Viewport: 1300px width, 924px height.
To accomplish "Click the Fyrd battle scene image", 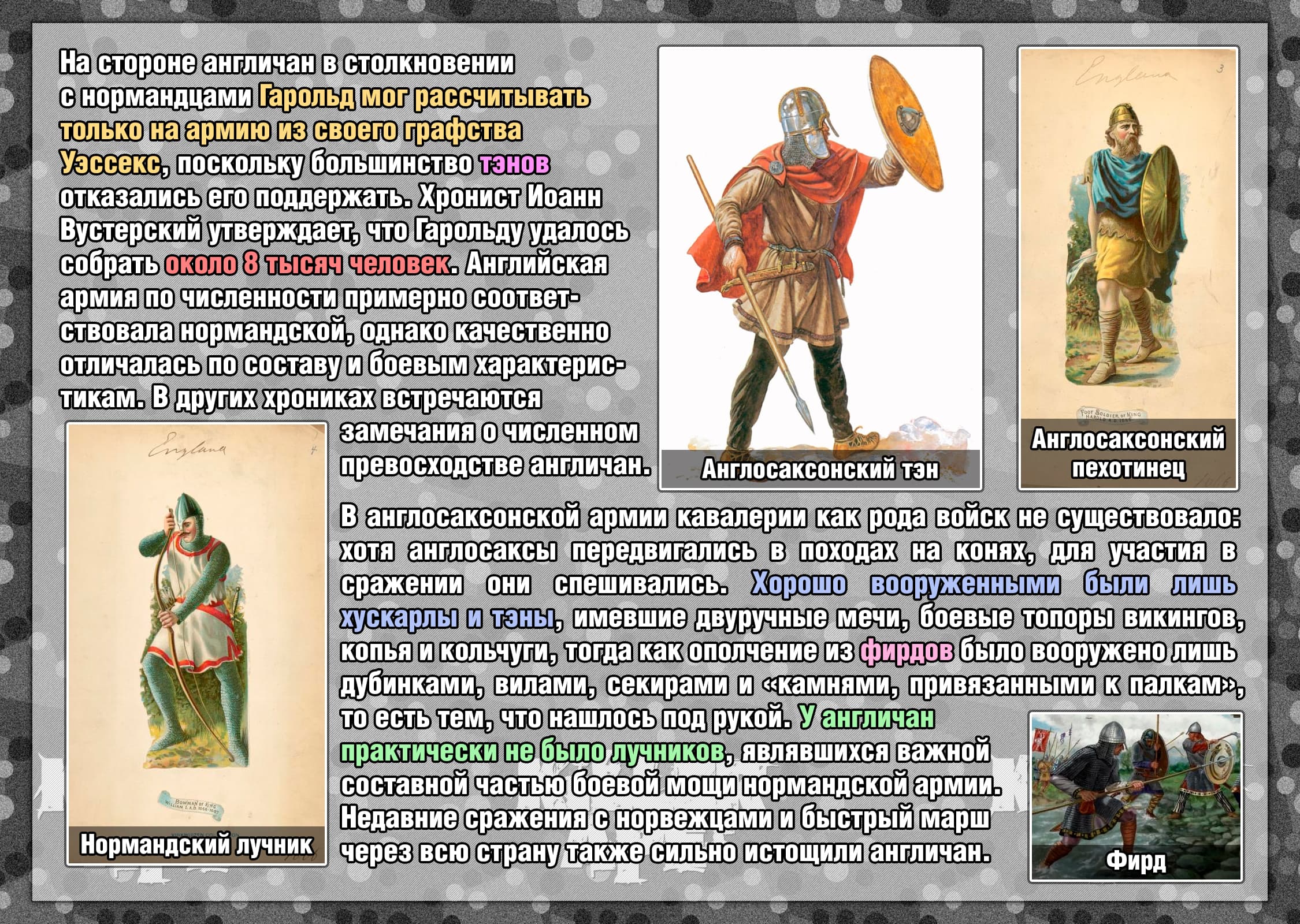I will pyautogui.click(x=1135, y=780).
